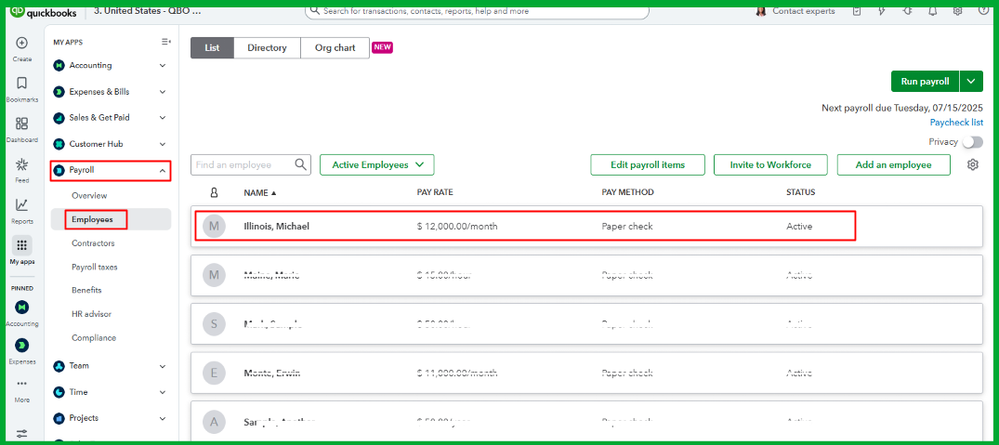This screenshot has height=445, width=999.
Task: Select the My apps grid icon
Action: point(22,245)
